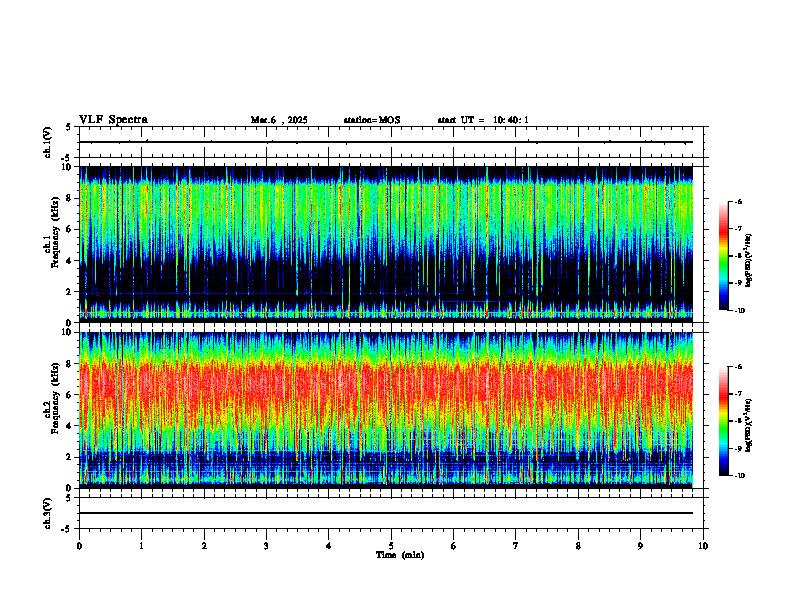The height and width of the screenshot is (612, 792).
Task: Click time axis tick label "3"
Action: (x=266, y=546)
